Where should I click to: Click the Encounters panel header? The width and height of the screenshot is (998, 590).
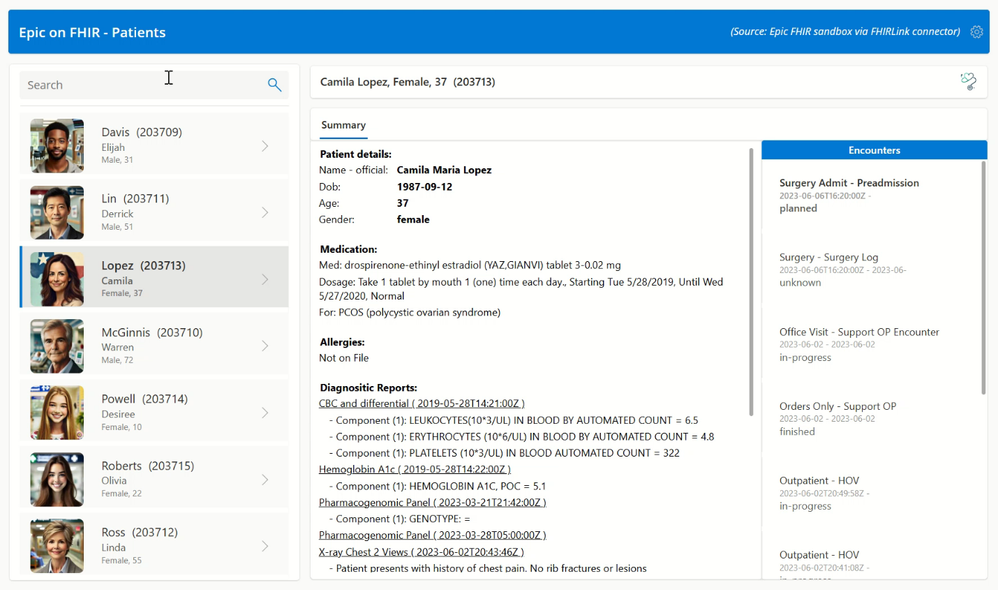[x=874, y=150]
